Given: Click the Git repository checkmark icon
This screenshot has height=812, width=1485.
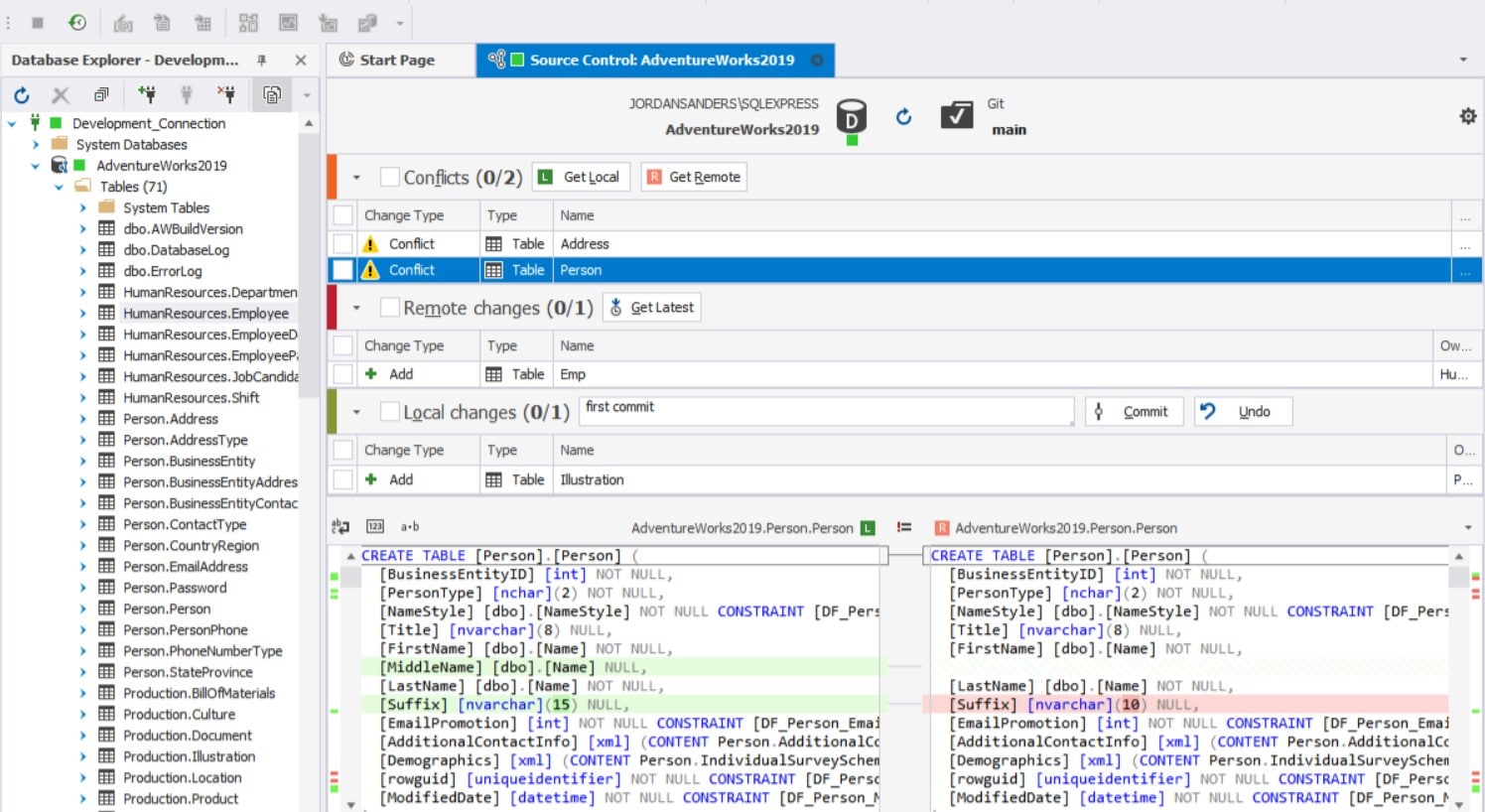Looking at the screenshot, I should pyautogui.click(x=957, y=115).
